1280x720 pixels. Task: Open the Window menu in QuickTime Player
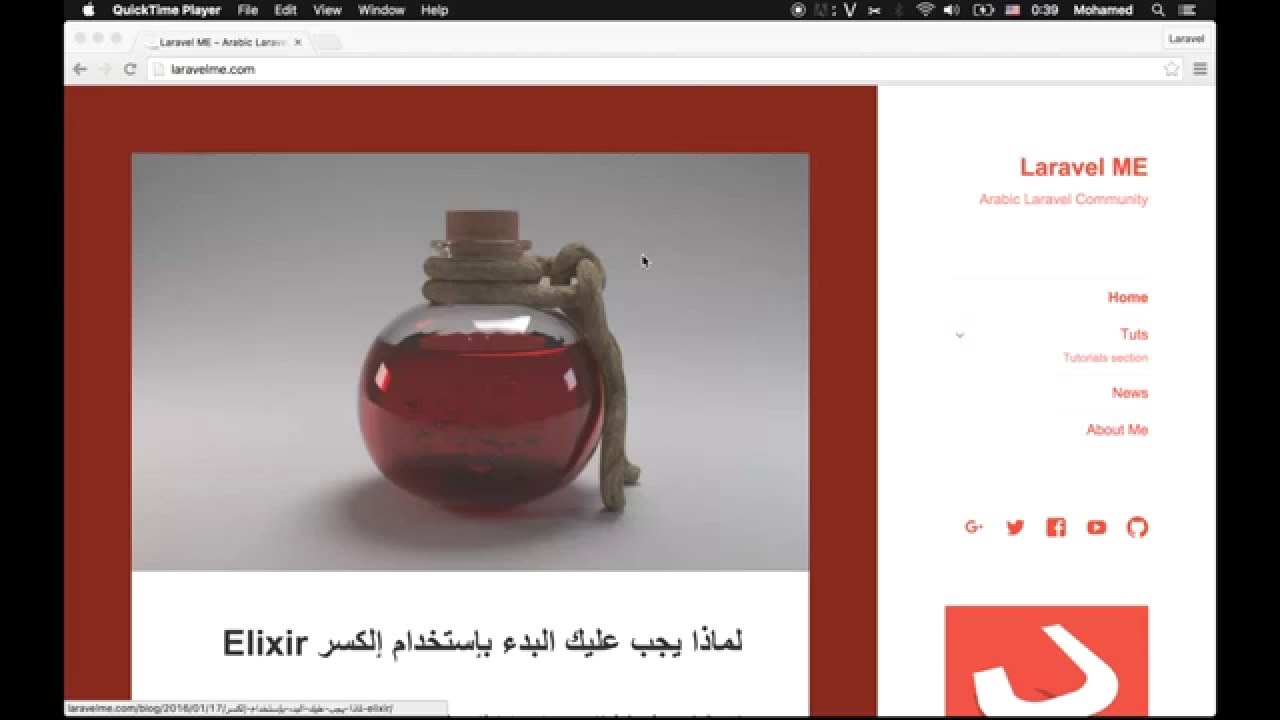click(382, 9)
